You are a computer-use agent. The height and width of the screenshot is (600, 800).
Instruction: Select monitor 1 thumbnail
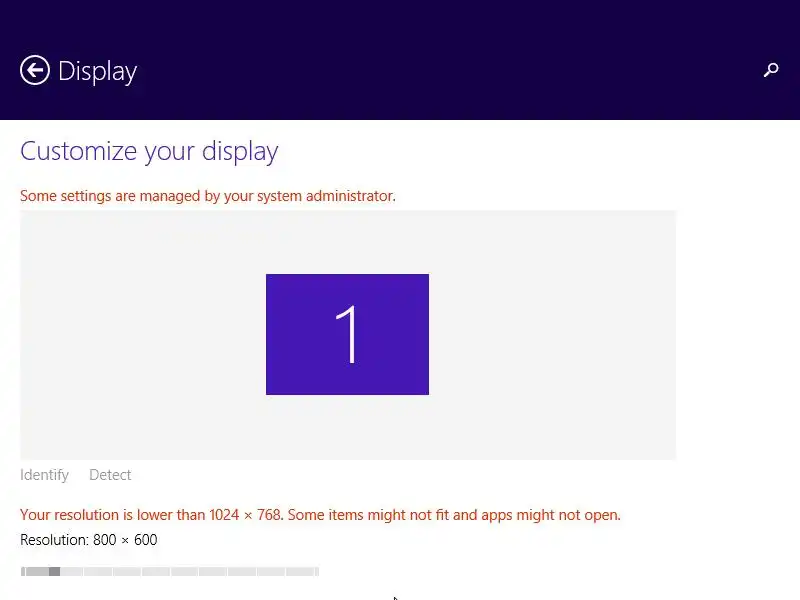pos(347,334)
